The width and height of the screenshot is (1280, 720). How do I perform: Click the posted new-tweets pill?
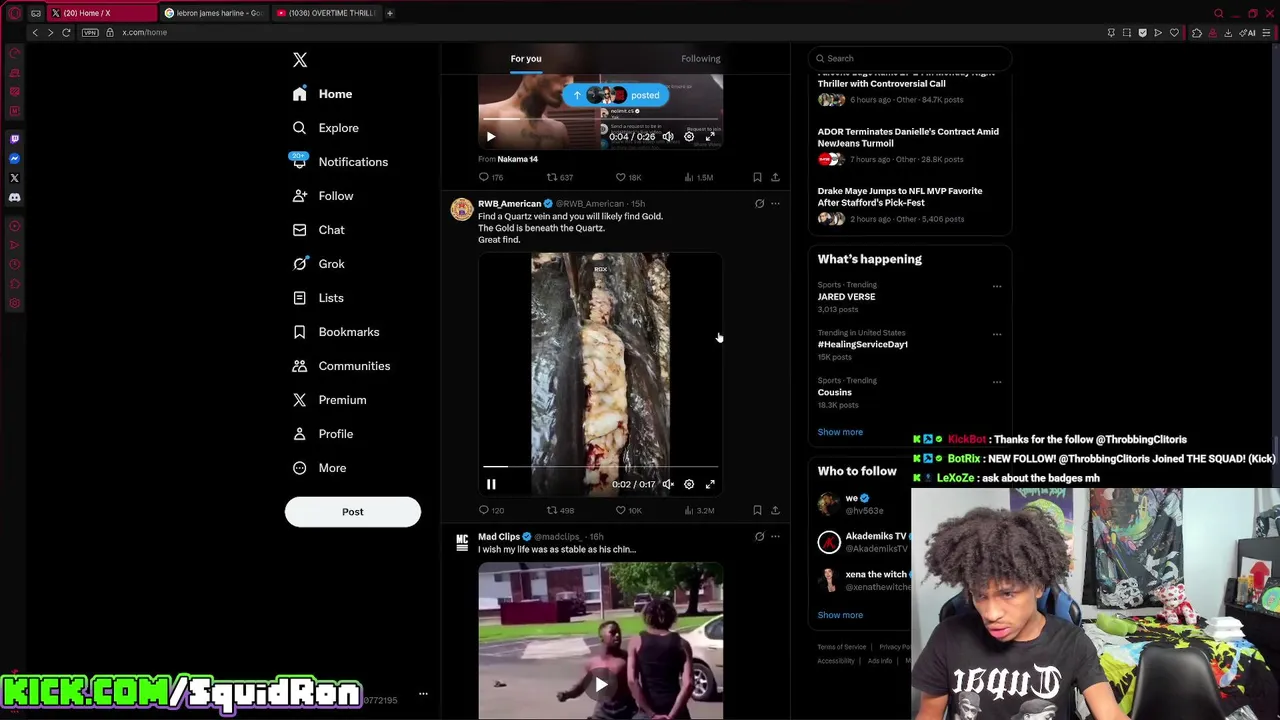[615, 95]
